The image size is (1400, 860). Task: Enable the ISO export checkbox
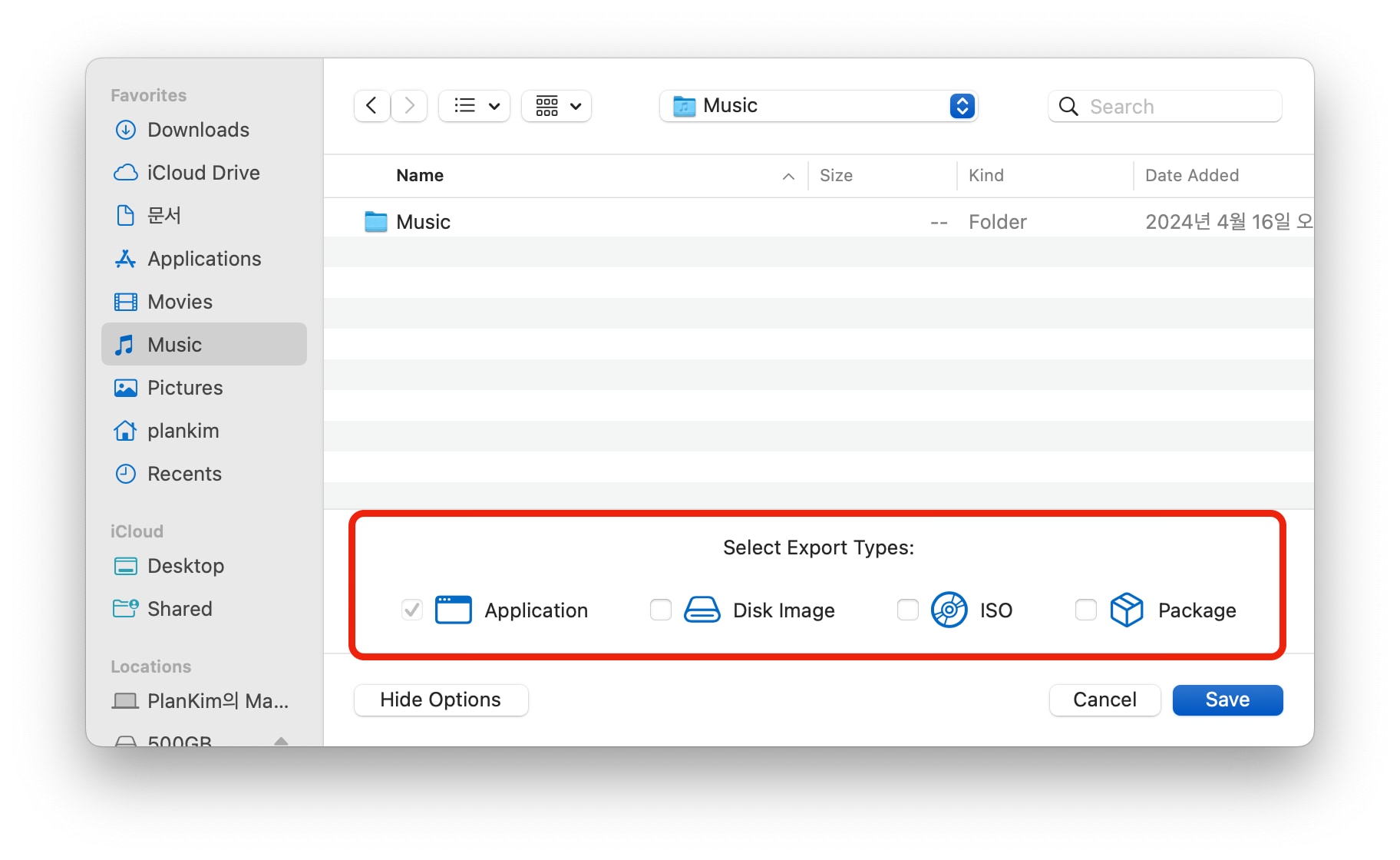point(908,610)
